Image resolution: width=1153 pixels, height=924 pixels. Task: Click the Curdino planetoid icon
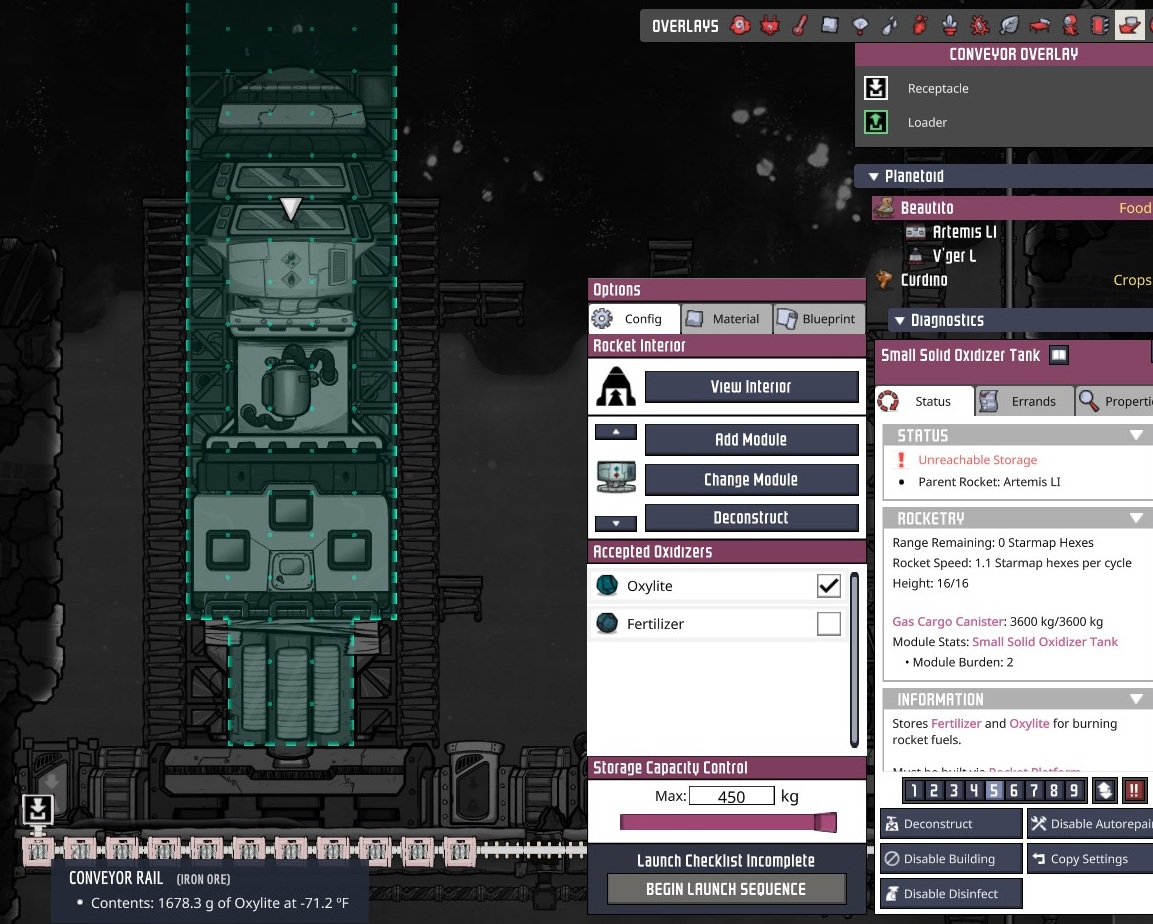885,279
